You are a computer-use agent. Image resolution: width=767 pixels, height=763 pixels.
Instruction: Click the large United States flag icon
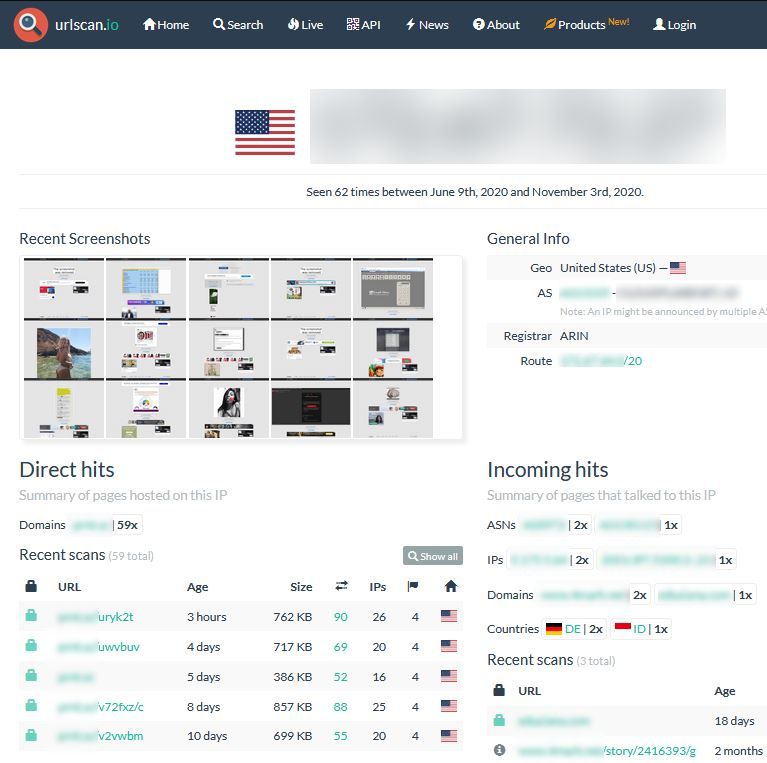pos(265,133)
